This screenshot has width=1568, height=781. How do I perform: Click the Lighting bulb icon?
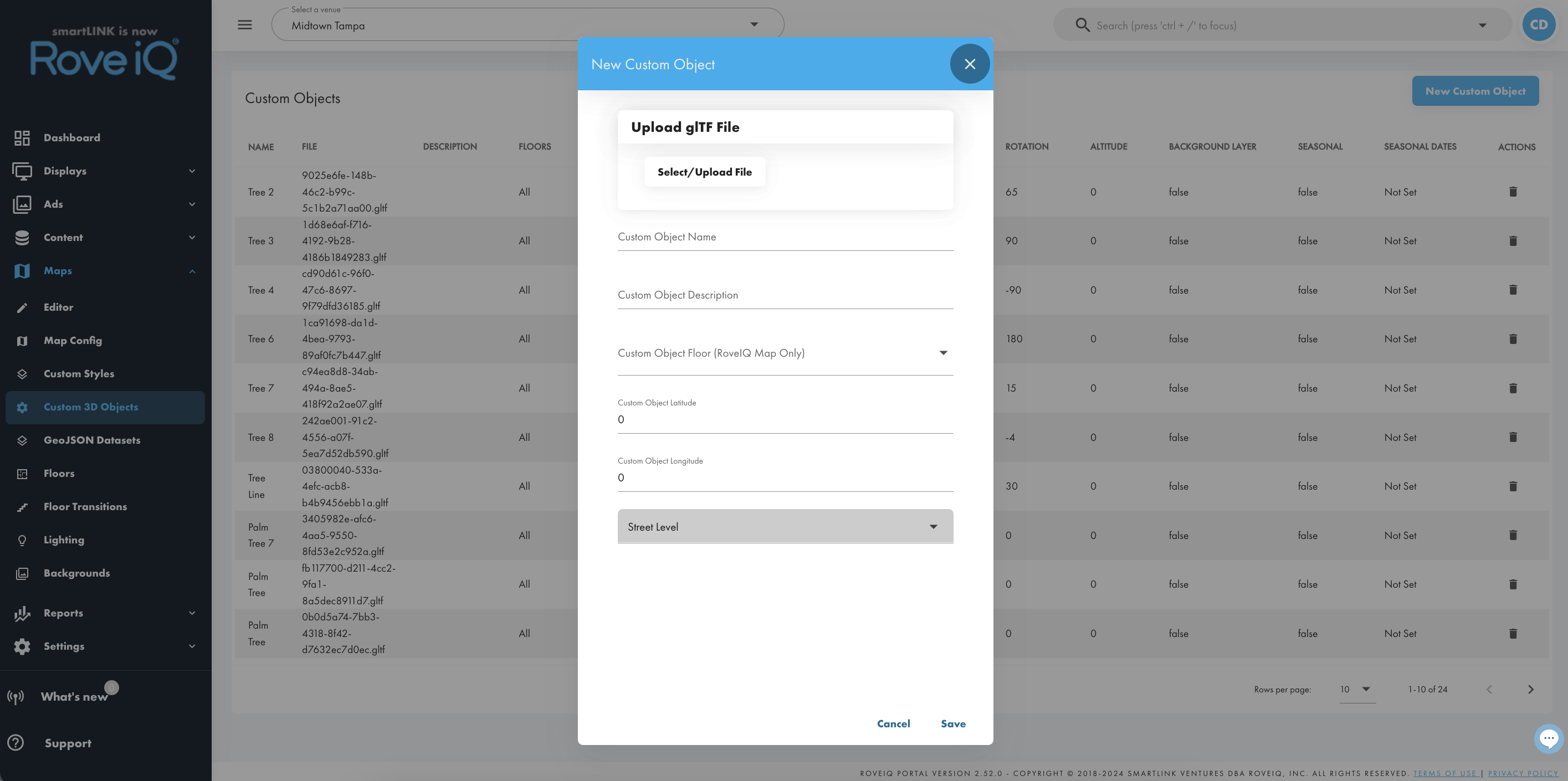click(x=22, y=540)
